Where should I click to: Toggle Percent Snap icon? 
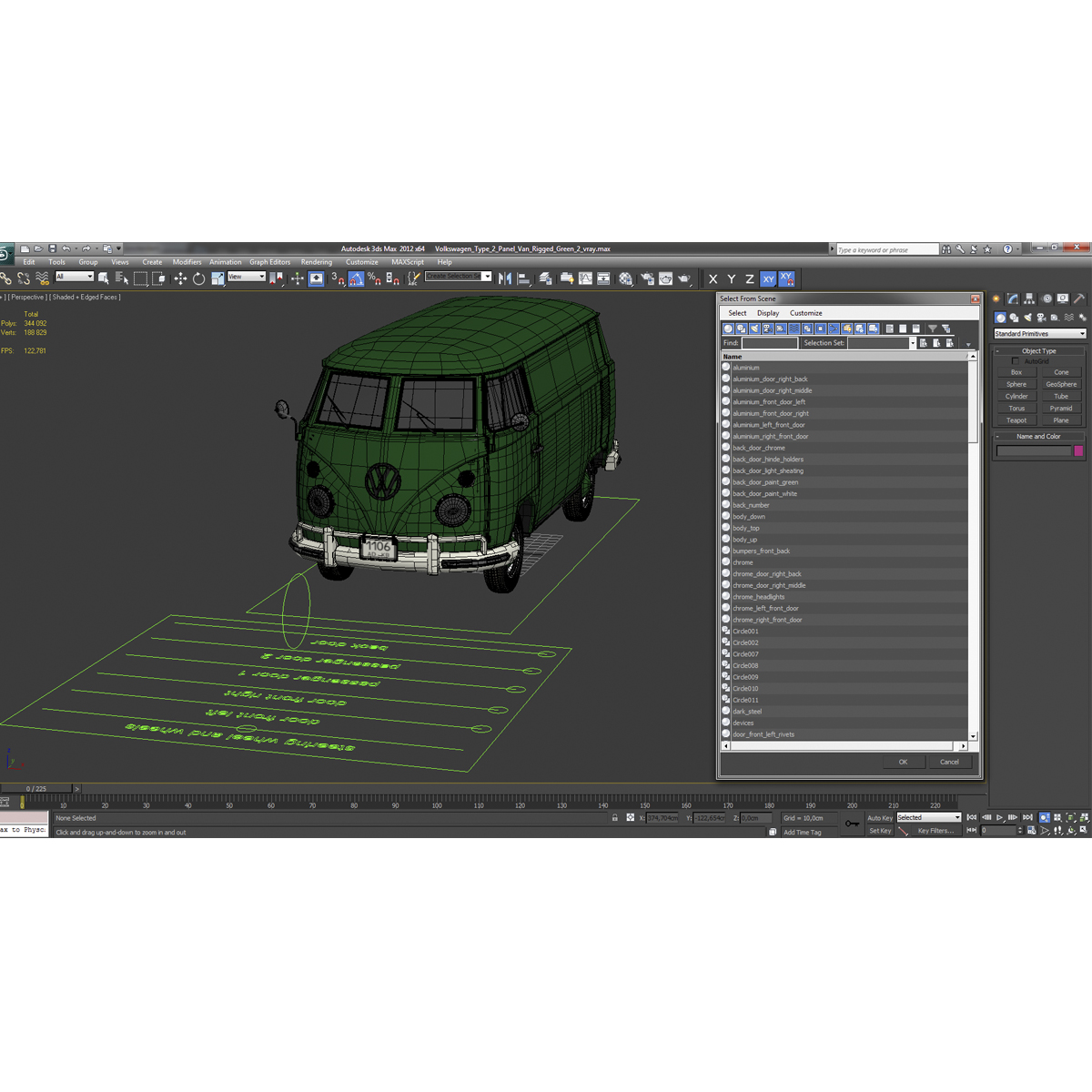374,278
